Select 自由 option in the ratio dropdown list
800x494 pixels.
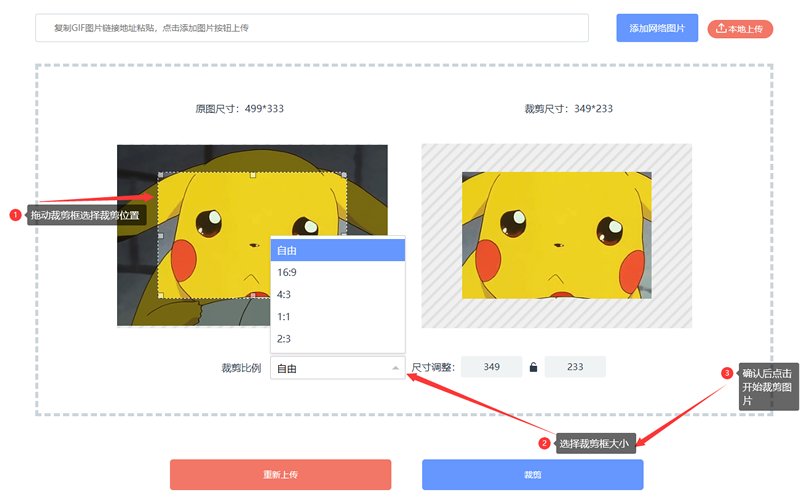pos(338,250)
